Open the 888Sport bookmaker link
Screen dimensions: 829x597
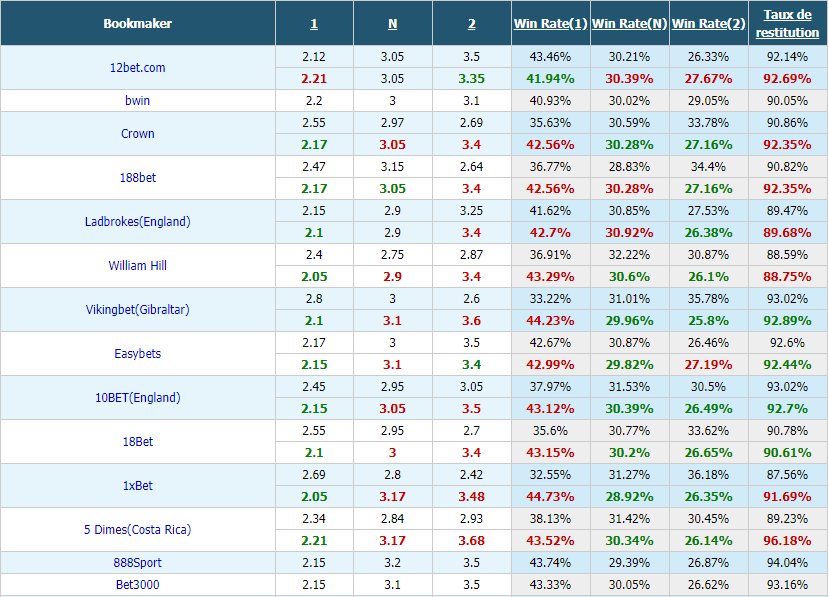tap(137, 563)
